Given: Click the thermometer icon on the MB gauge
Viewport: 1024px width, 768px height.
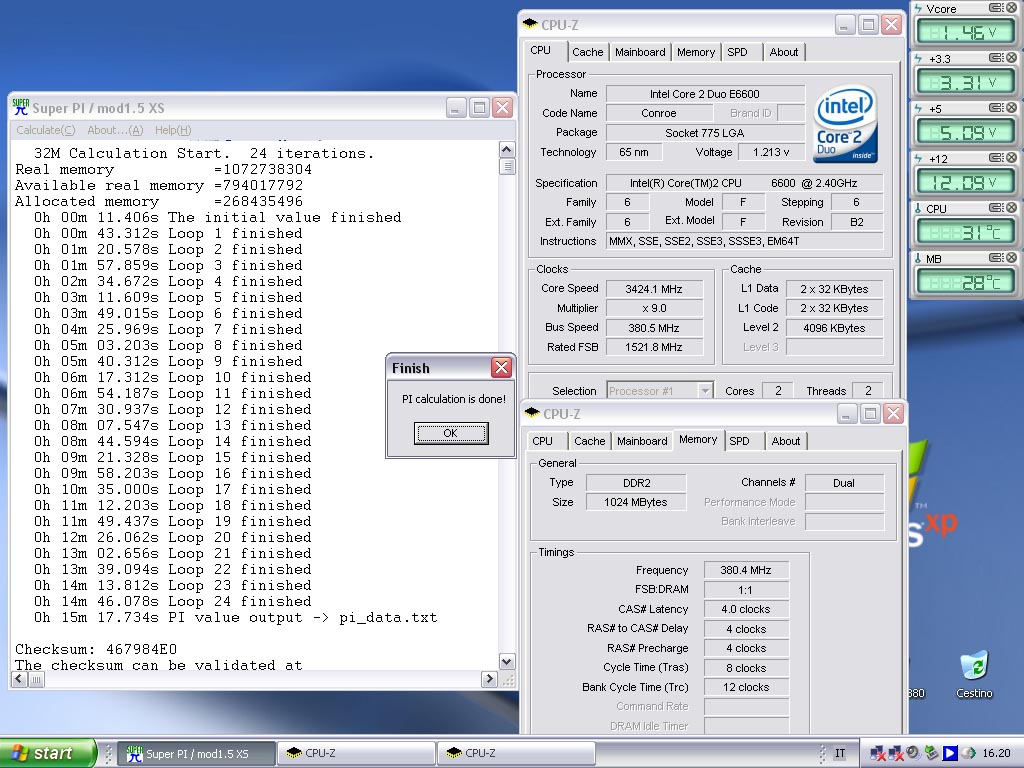Looking at the screenshot, I should (x=918, y=259).
